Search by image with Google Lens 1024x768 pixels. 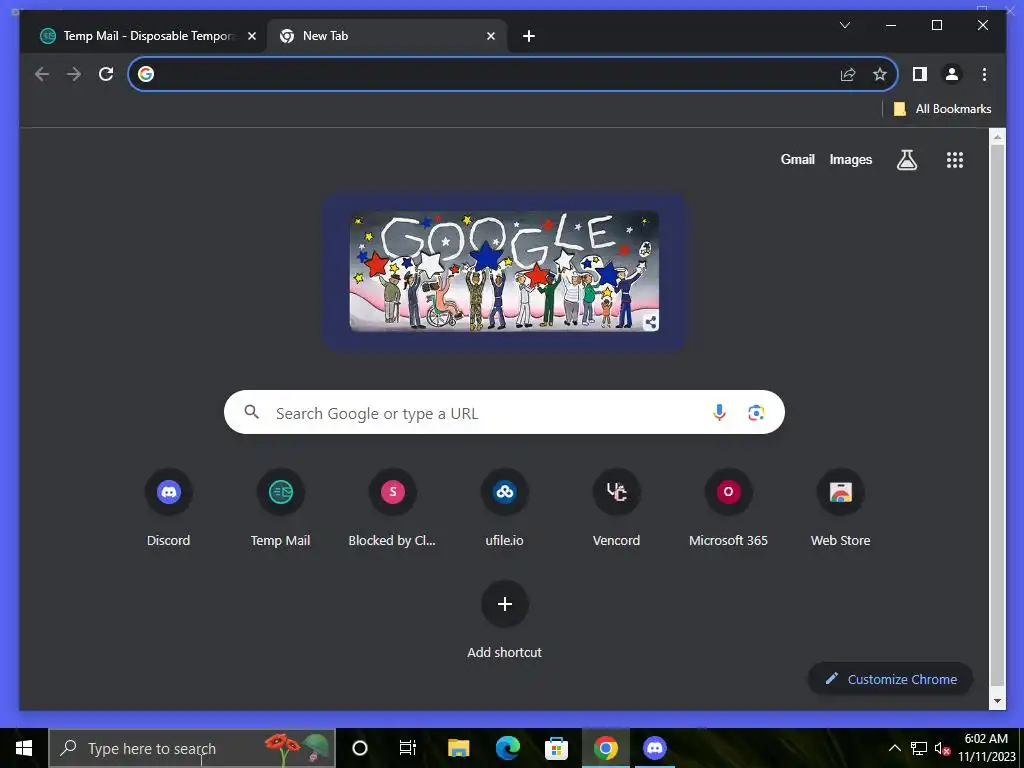(x=756, y=412)
